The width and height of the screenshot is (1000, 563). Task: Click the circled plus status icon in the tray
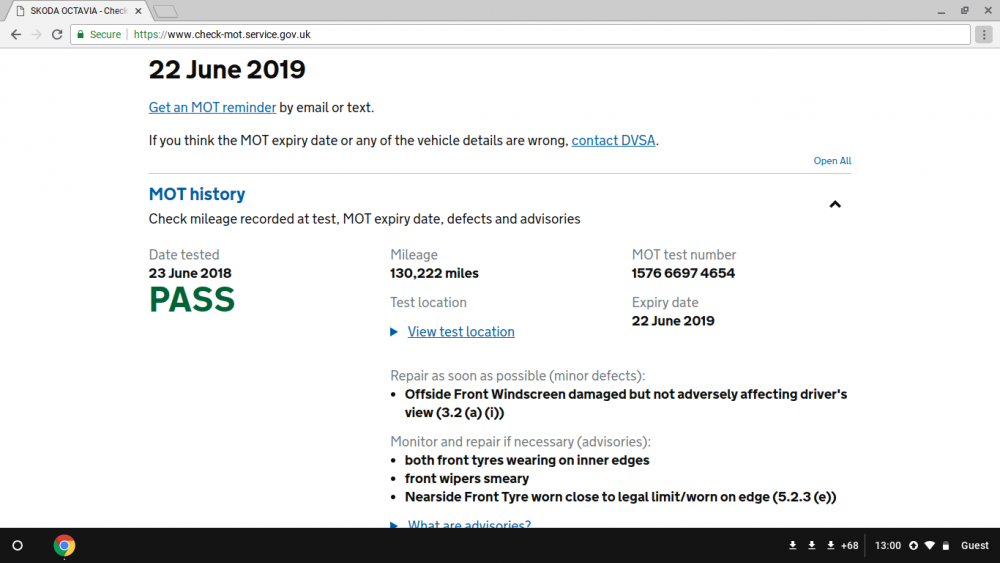[913, 546]
